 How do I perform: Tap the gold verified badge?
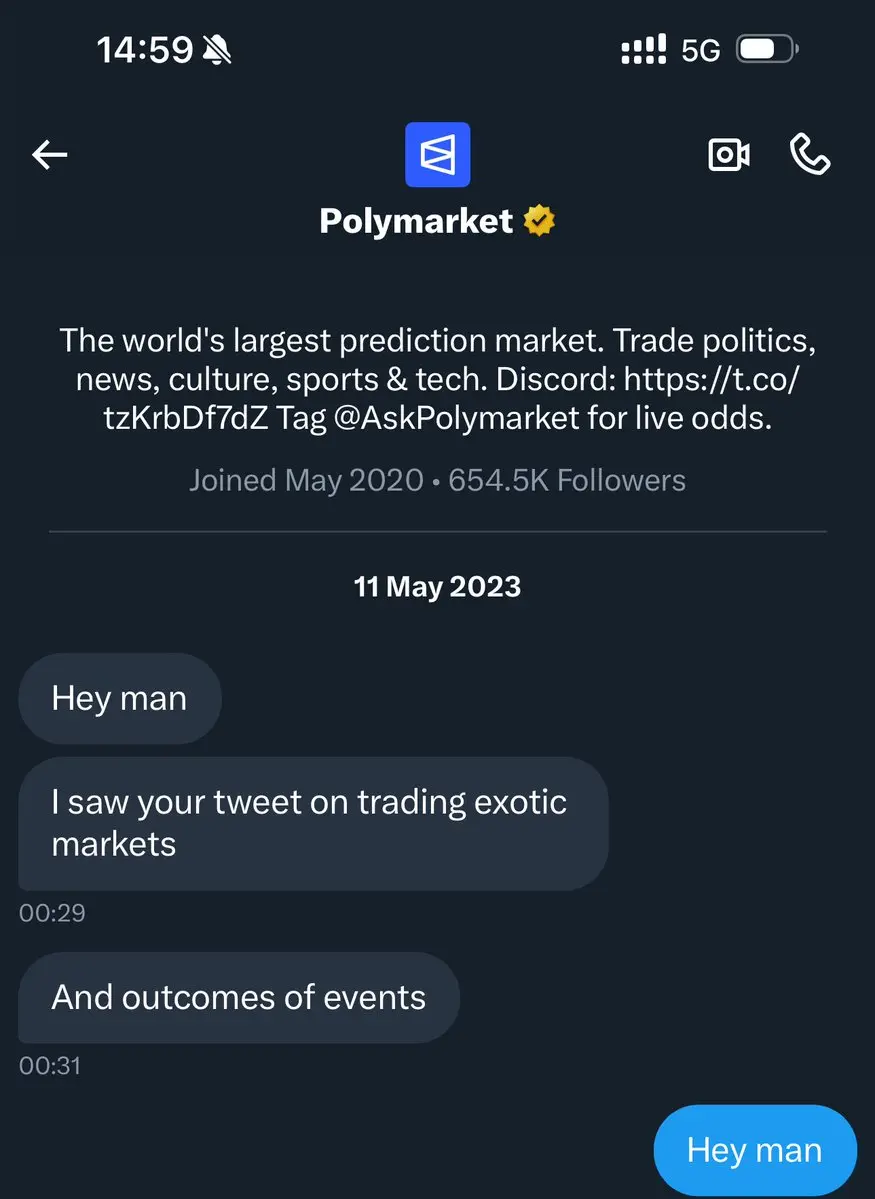coord(540,221)
